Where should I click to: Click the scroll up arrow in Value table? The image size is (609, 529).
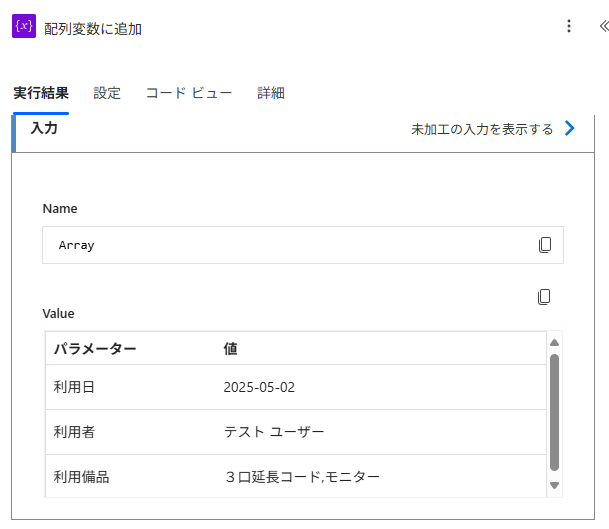coord(554,342)
